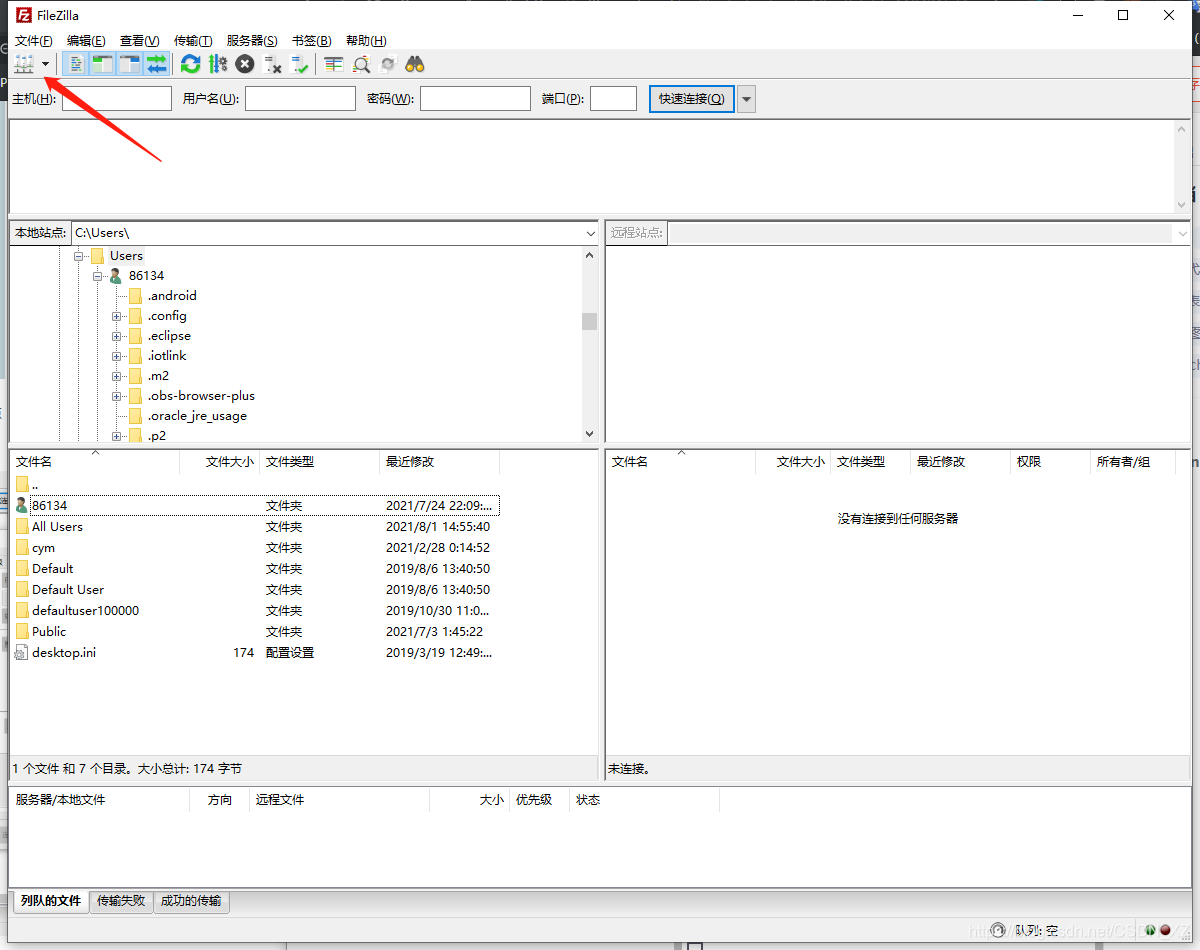Search for files with binoculars icon

tap(415, 64)
